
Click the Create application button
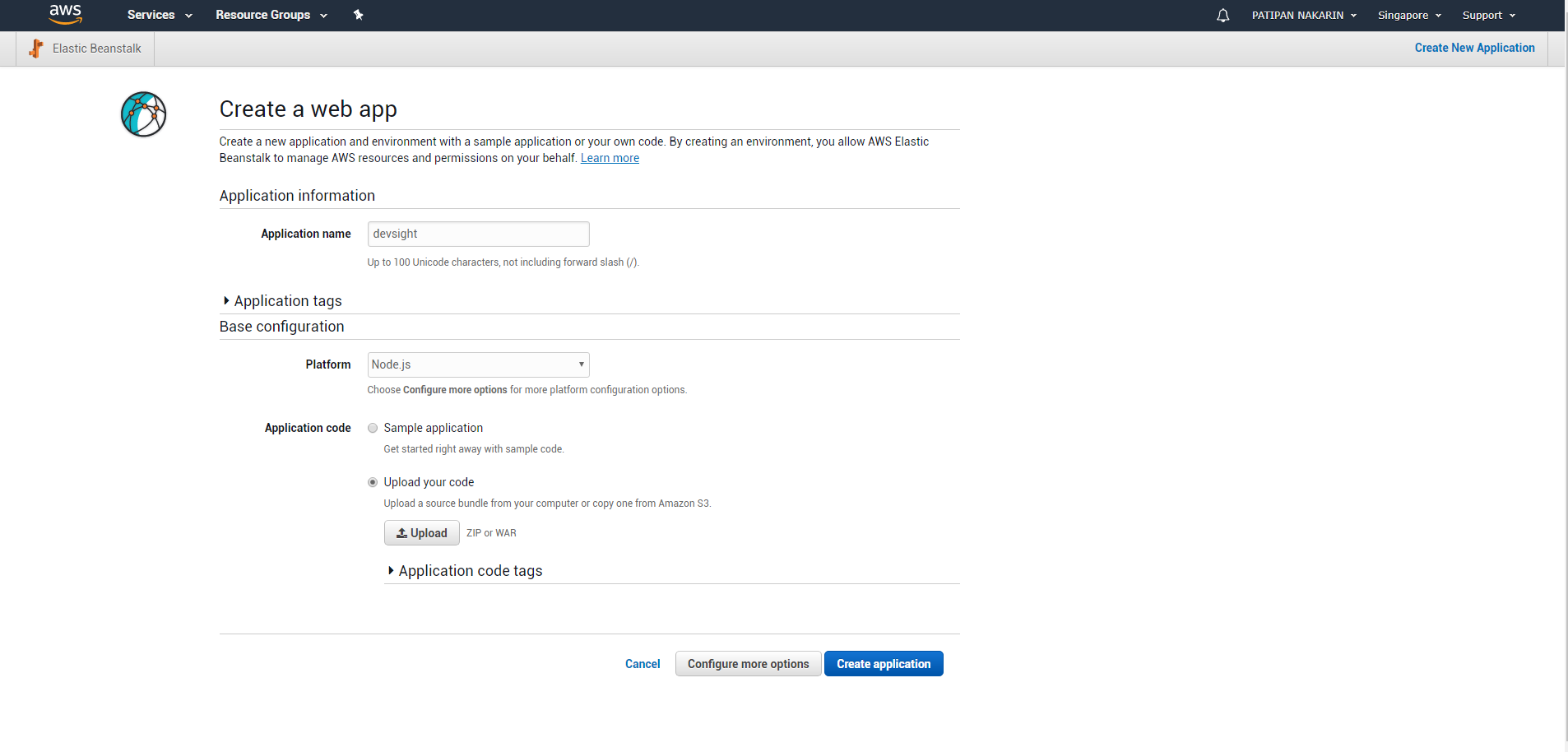click(x=884, y=663)
